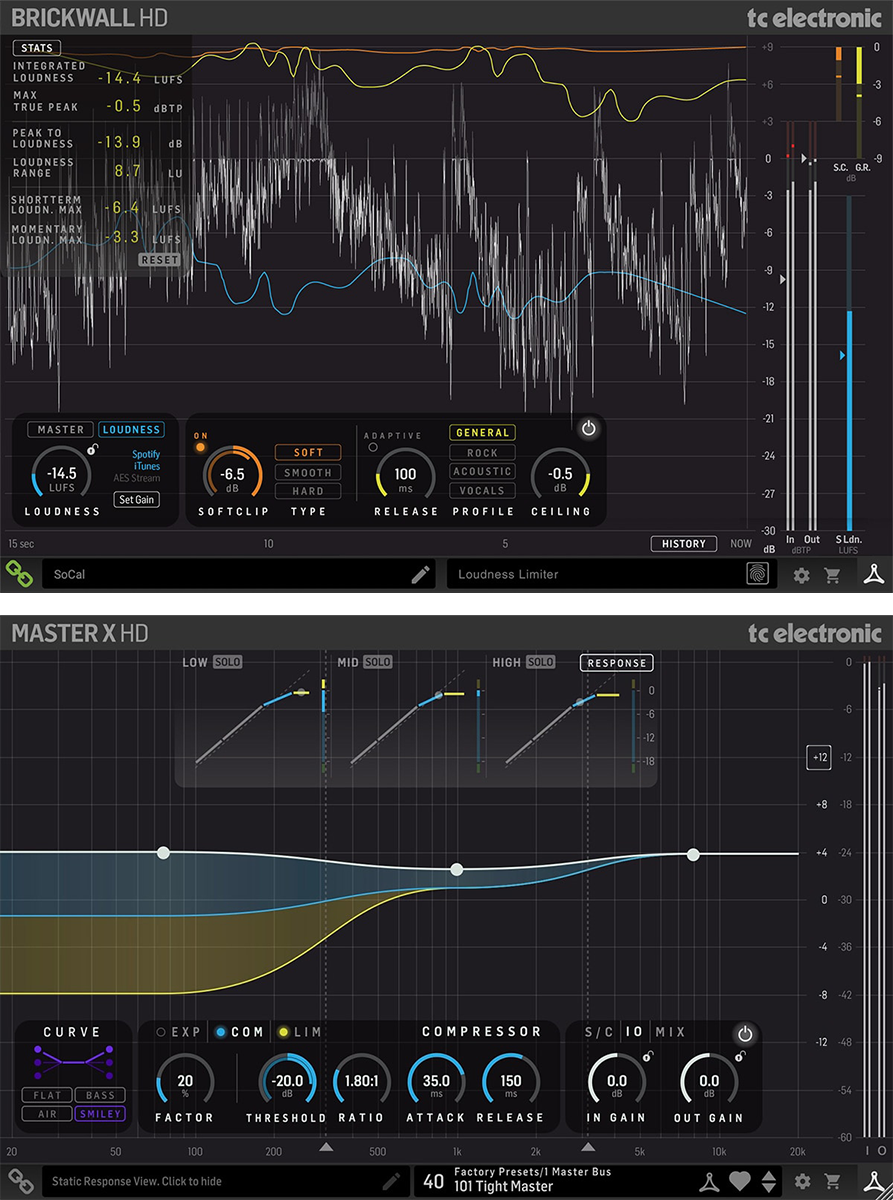Select the LIM limiter section
Screen dimensions: 893x1200
[x=300, y=1032]
